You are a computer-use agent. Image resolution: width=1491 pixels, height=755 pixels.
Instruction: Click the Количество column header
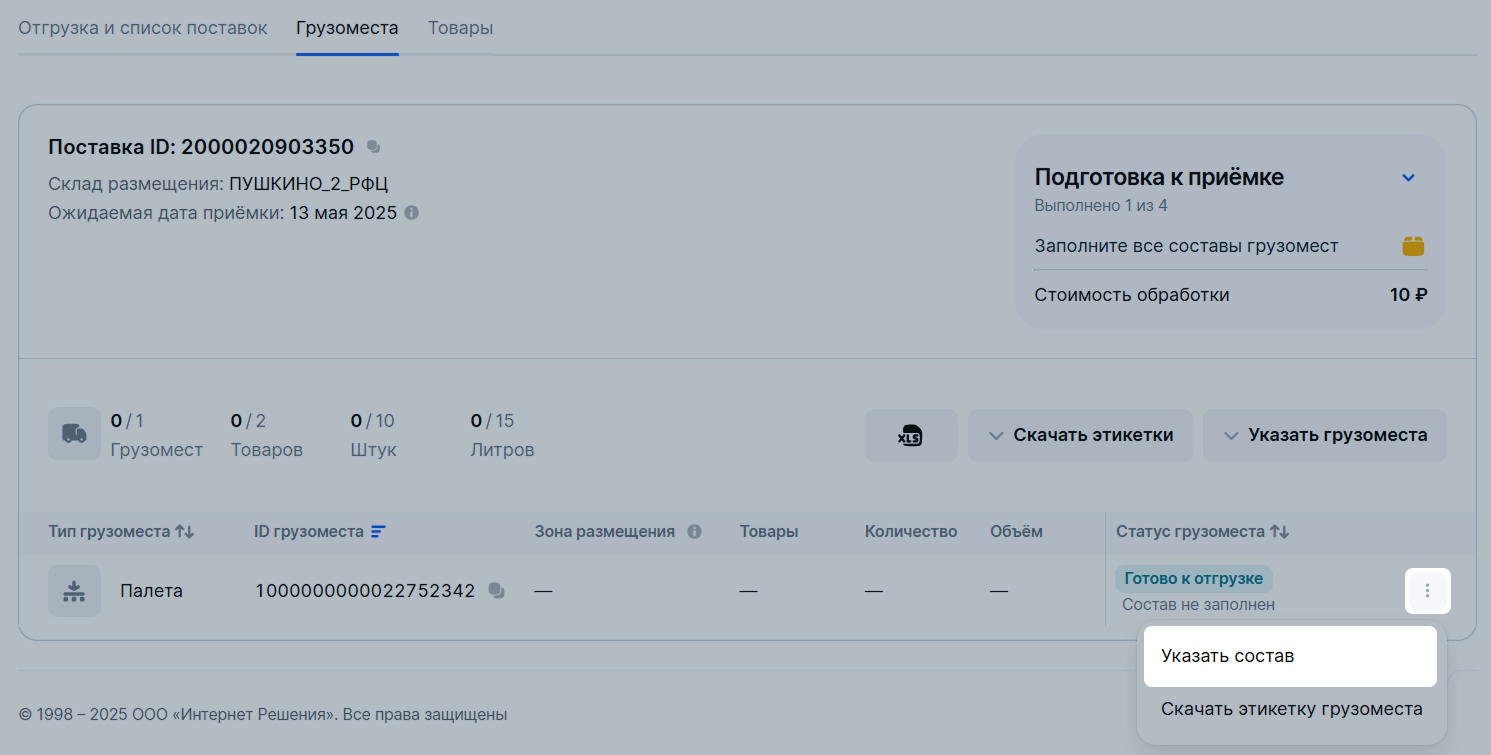911,532
